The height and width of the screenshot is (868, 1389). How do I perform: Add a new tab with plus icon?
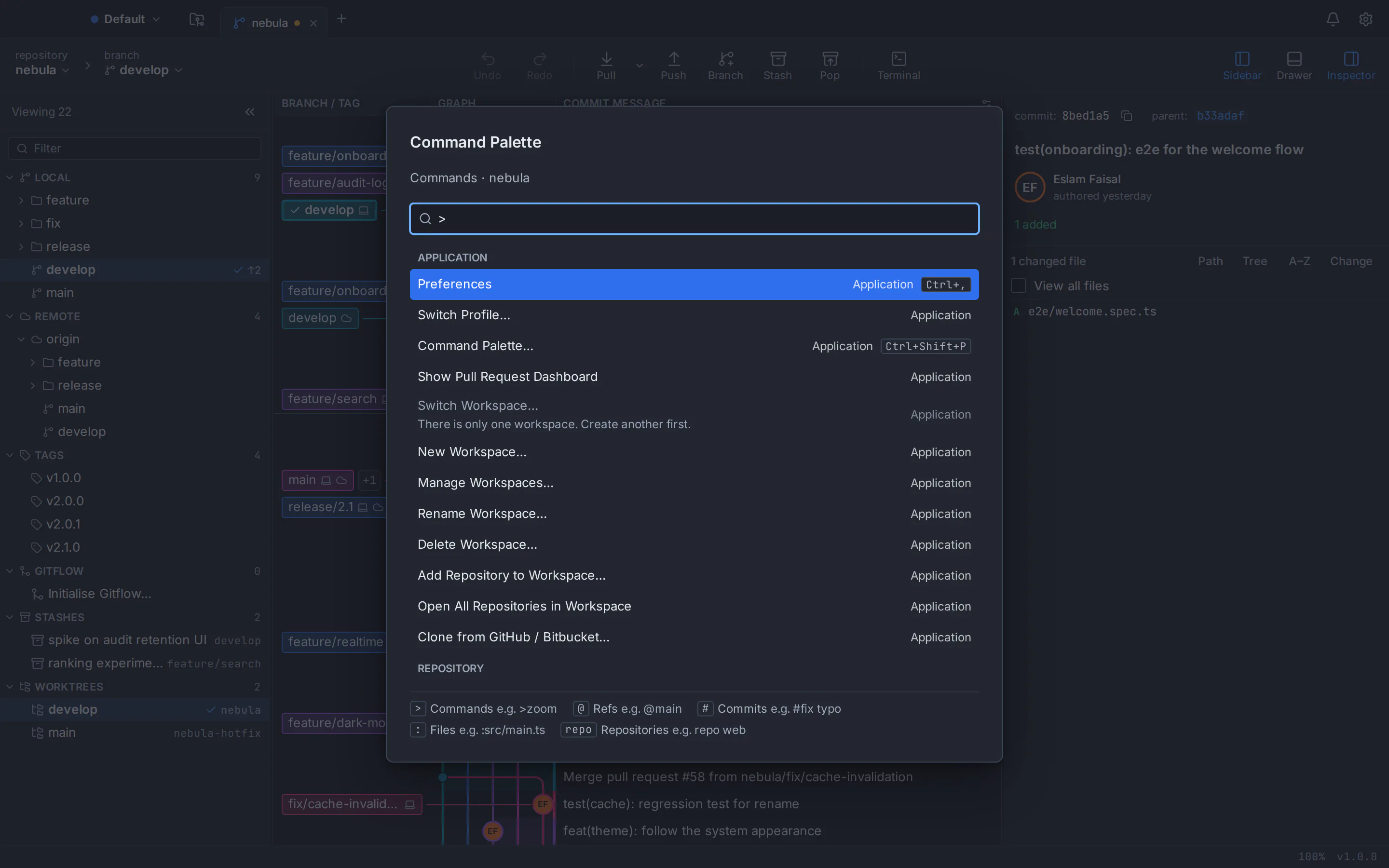341,19
